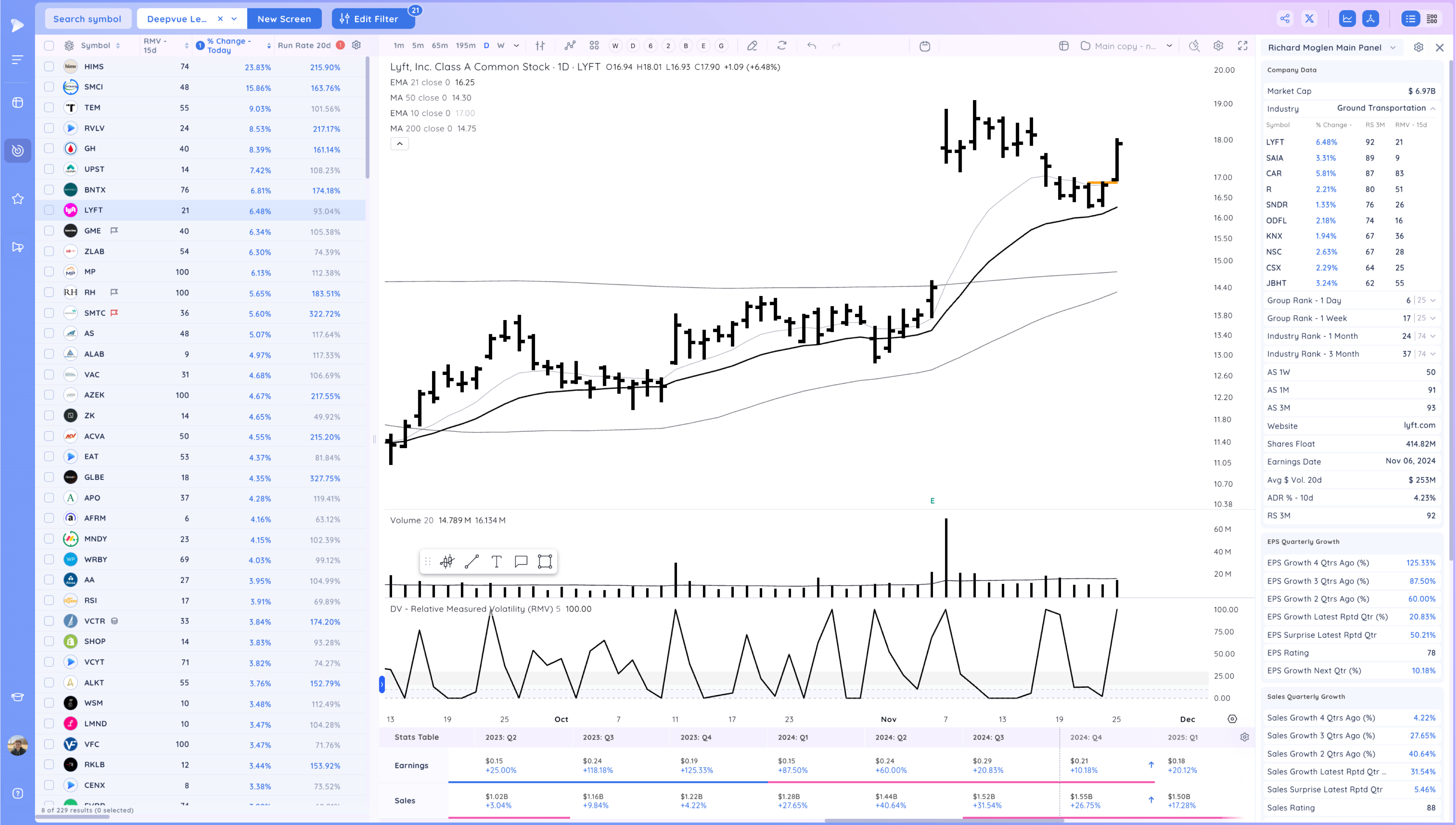
Task: Open Run Rate column settings gear
Action: tap(356, 45)
